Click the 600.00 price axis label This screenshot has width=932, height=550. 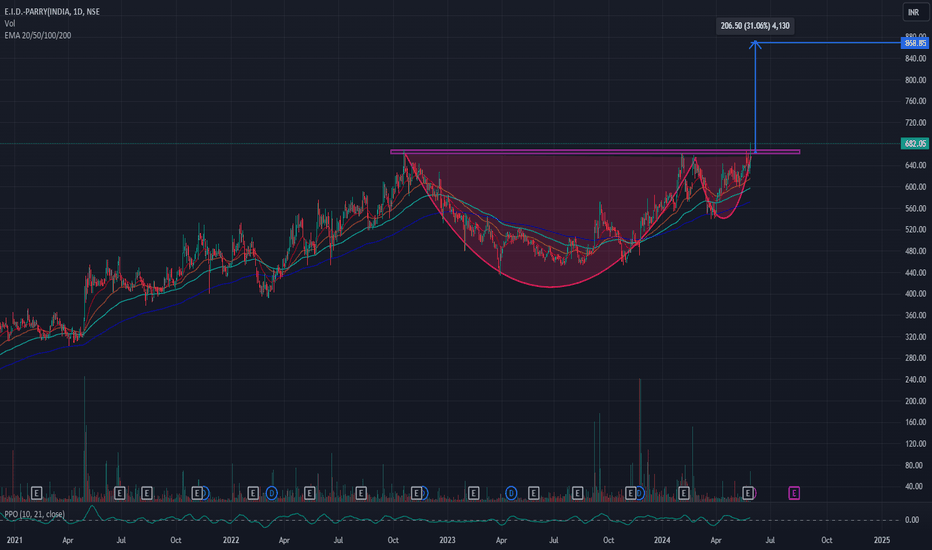click(915, 187)
